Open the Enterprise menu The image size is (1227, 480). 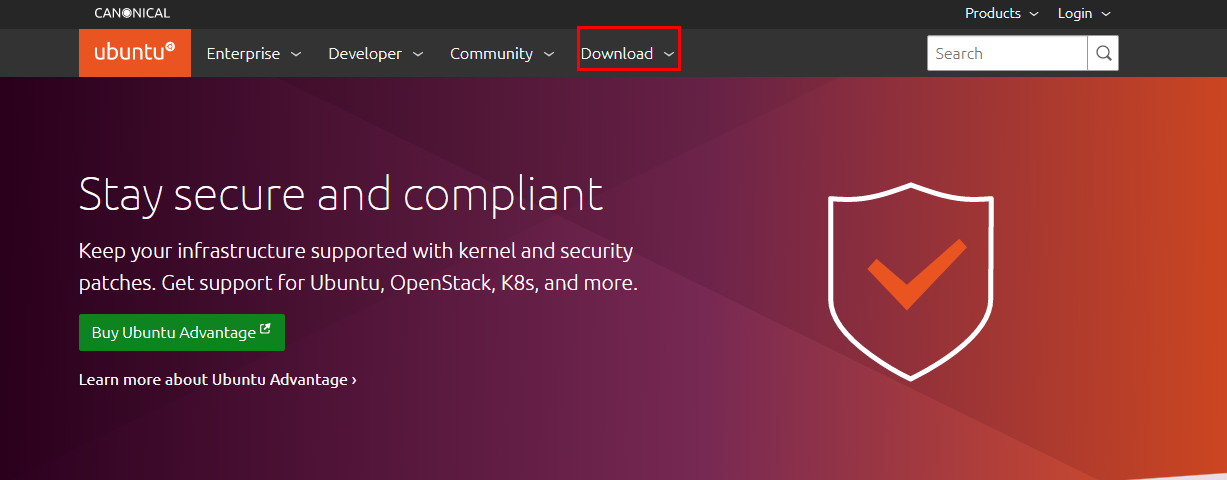pyautogui.click(x=254, y=54)
